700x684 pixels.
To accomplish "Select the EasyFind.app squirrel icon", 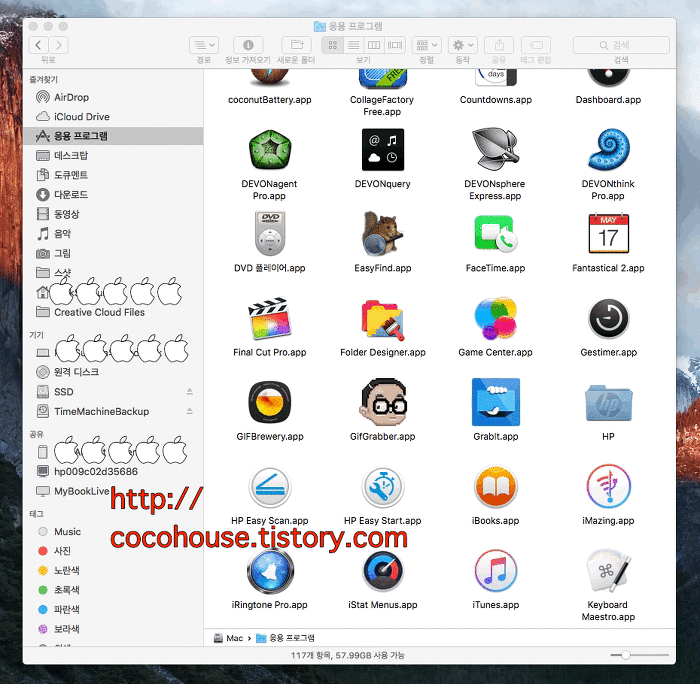I will click(x=383, y=234).
